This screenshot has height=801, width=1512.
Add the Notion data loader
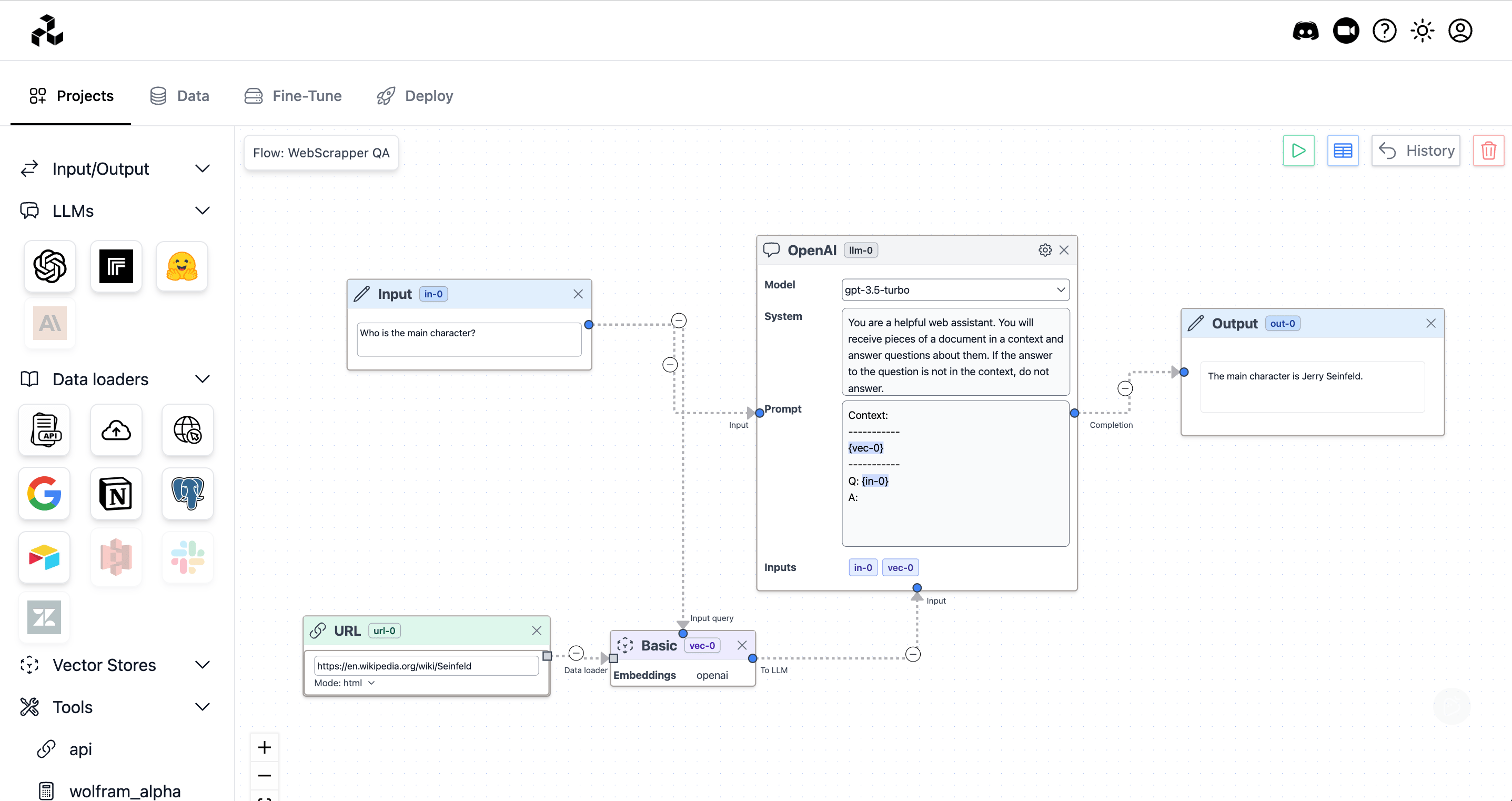coord(116,494)
